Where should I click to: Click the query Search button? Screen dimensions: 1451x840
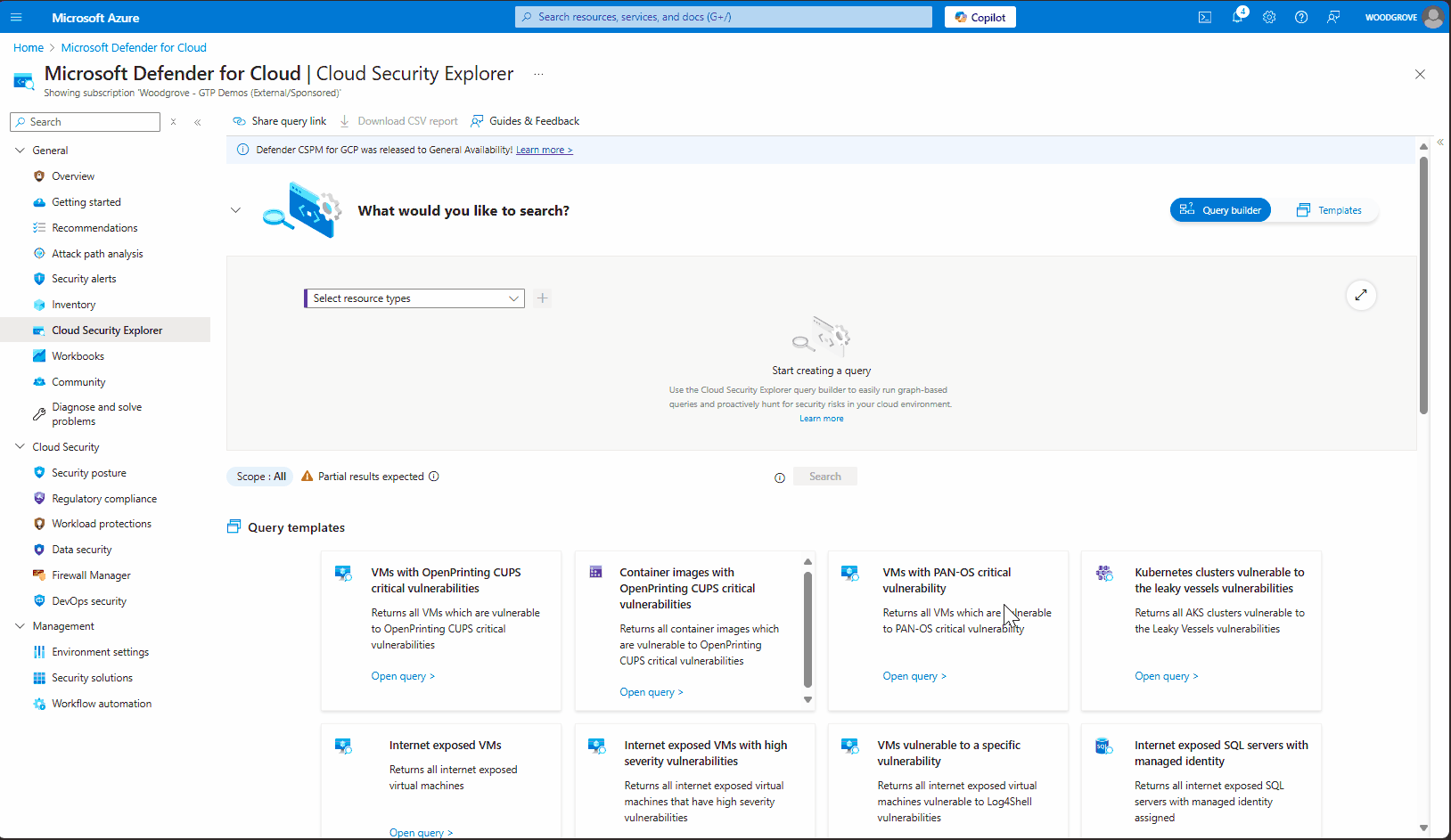coord(825,477)
